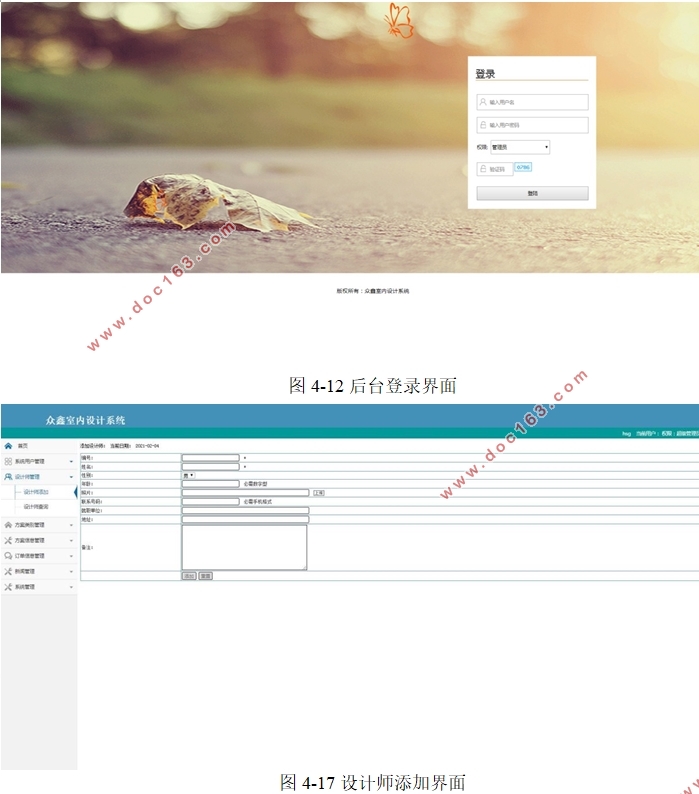The width and height of the screenshot is (699, 794).
Task: Expand the 新闻管理 menu arrow
Action: point(71,572)
